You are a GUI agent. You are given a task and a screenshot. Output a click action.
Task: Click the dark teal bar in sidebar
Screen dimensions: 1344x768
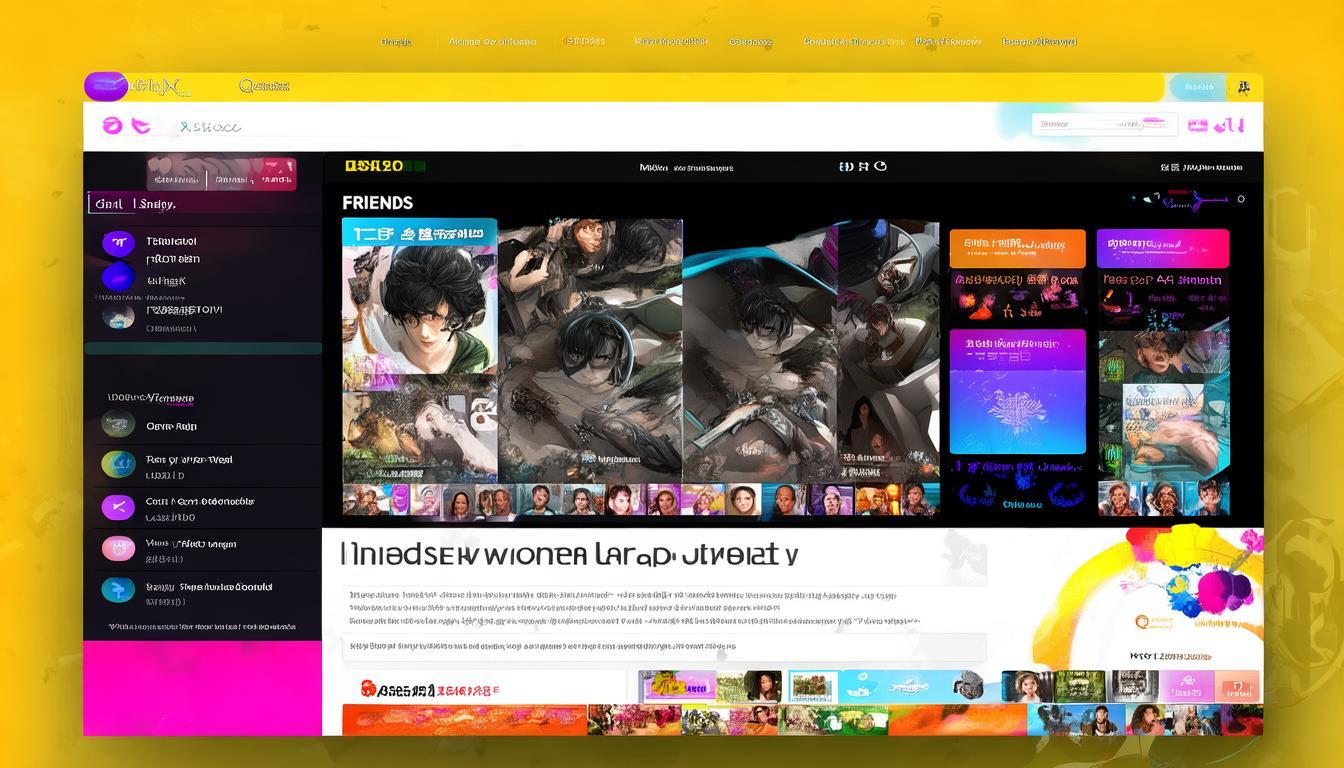coord(202,348)
